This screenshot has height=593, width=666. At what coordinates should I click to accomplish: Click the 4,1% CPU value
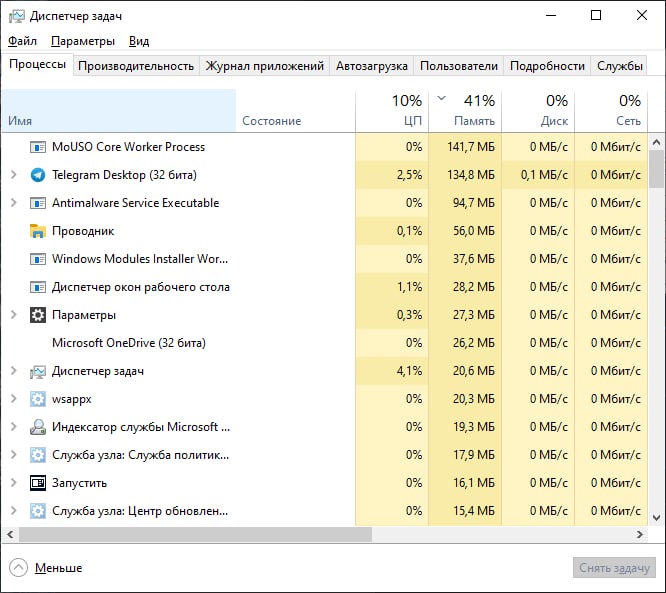click(x=409, y=371)
